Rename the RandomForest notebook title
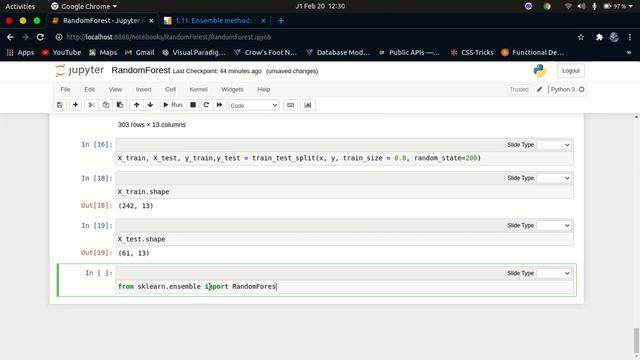 [x=141, y=70]
